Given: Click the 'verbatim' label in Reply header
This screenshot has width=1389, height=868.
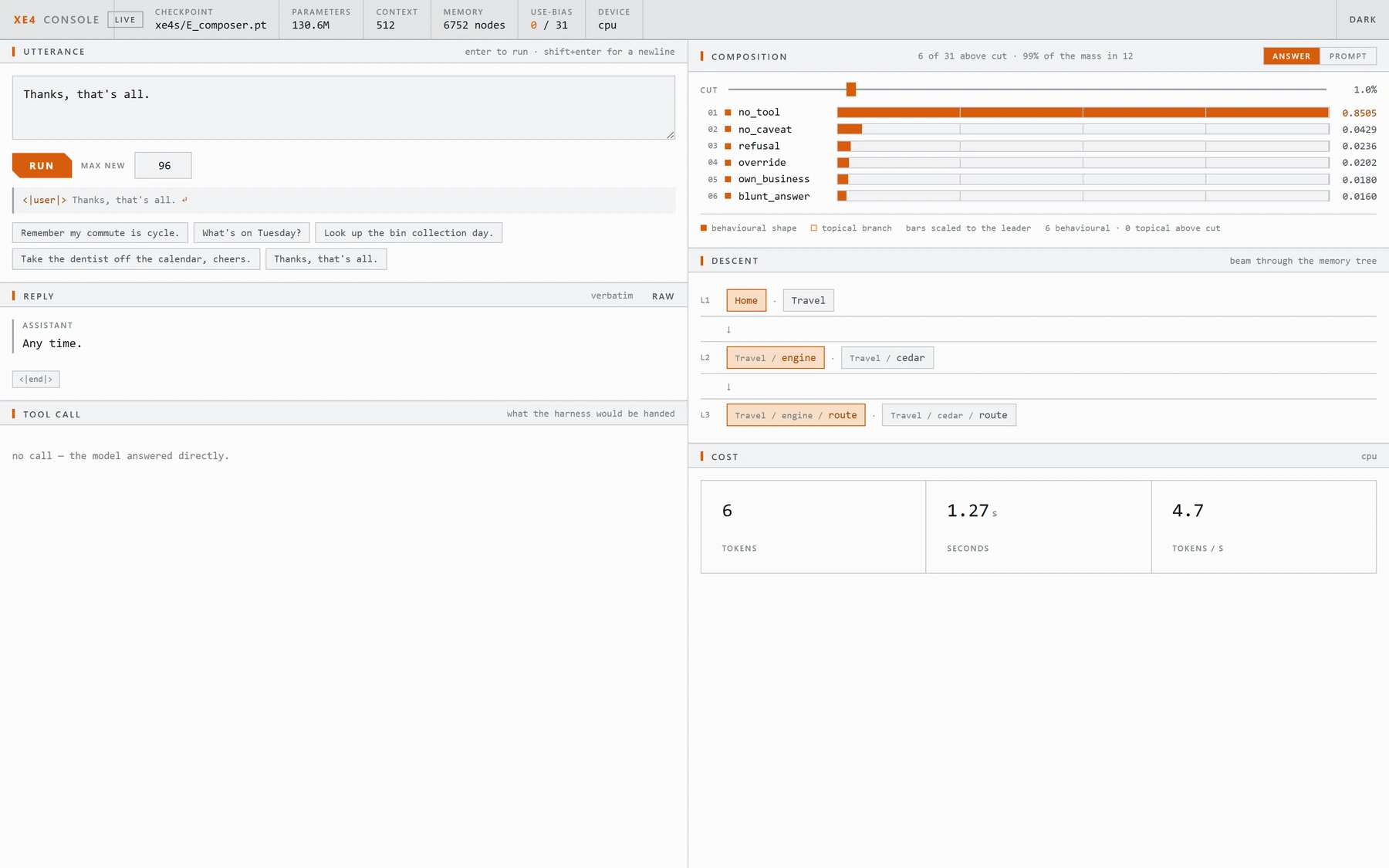Looking at the screenshot, I should click(x=612, y=296).
